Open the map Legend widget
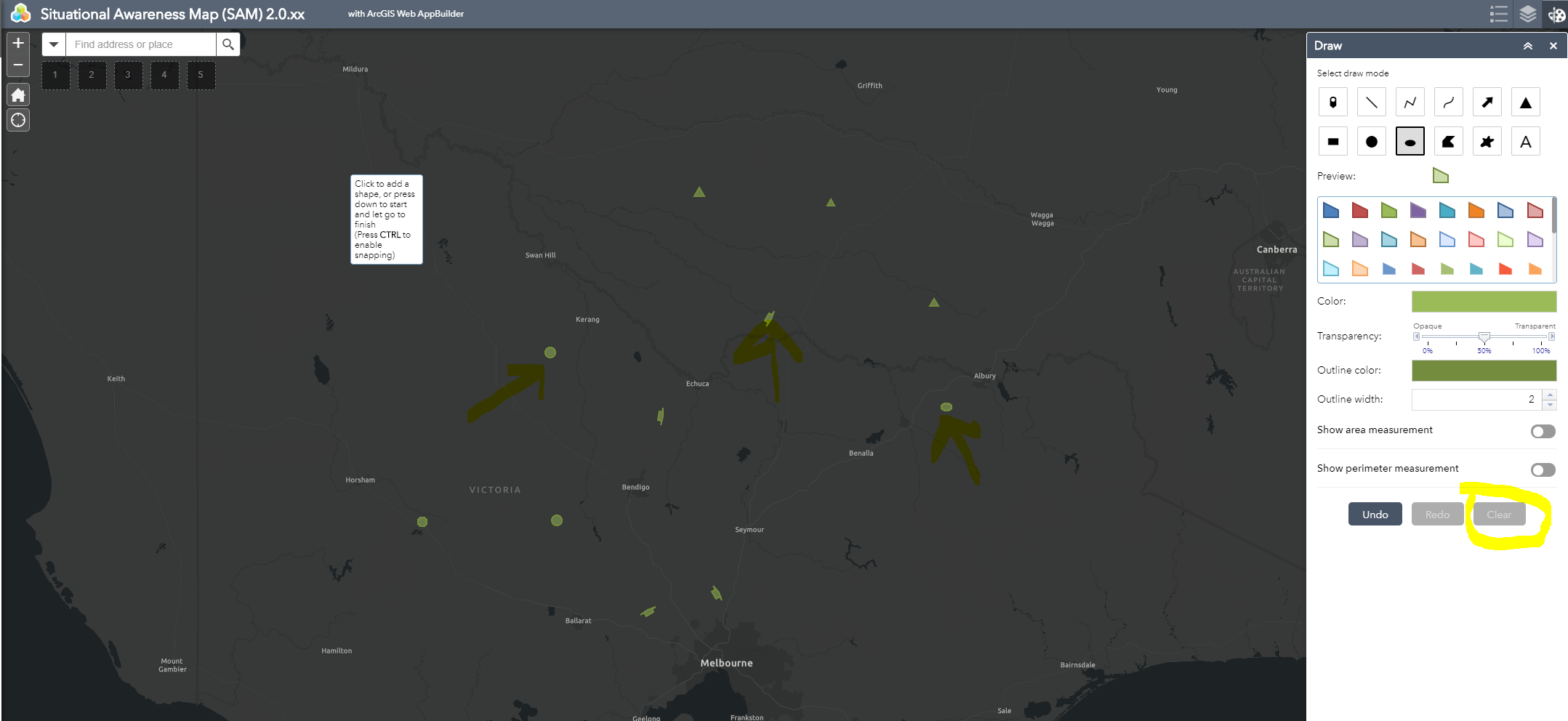The image size is (1568, 721). tap(1497, 14)
